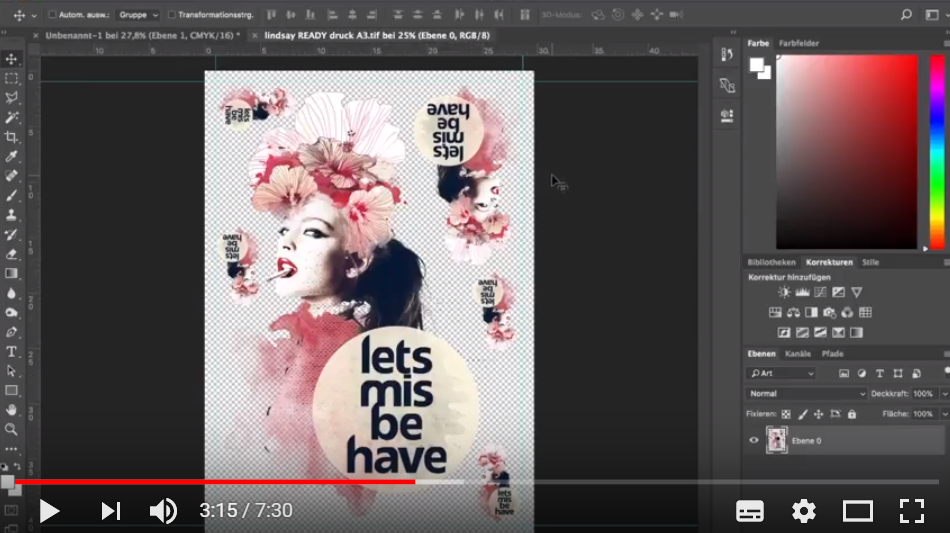Mute video volume
Image resolution: width=950 pixels, height=533 pixels.
pos(163,511)
